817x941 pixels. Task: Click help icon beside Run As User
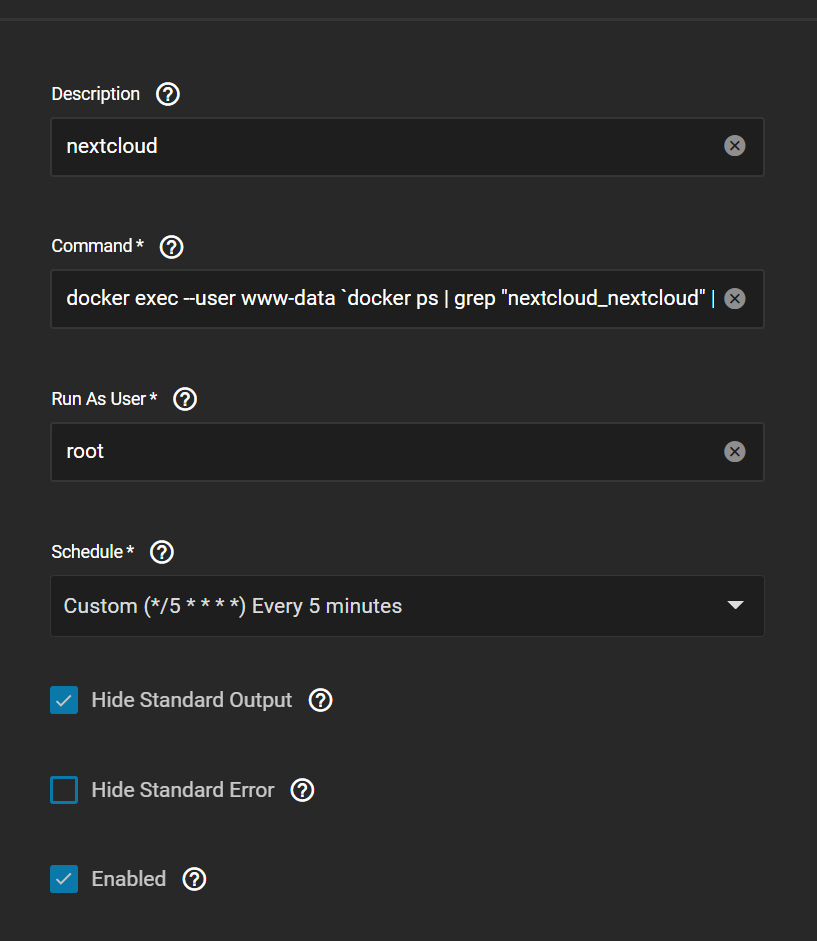pyautogui.click(x=185, y=399)
